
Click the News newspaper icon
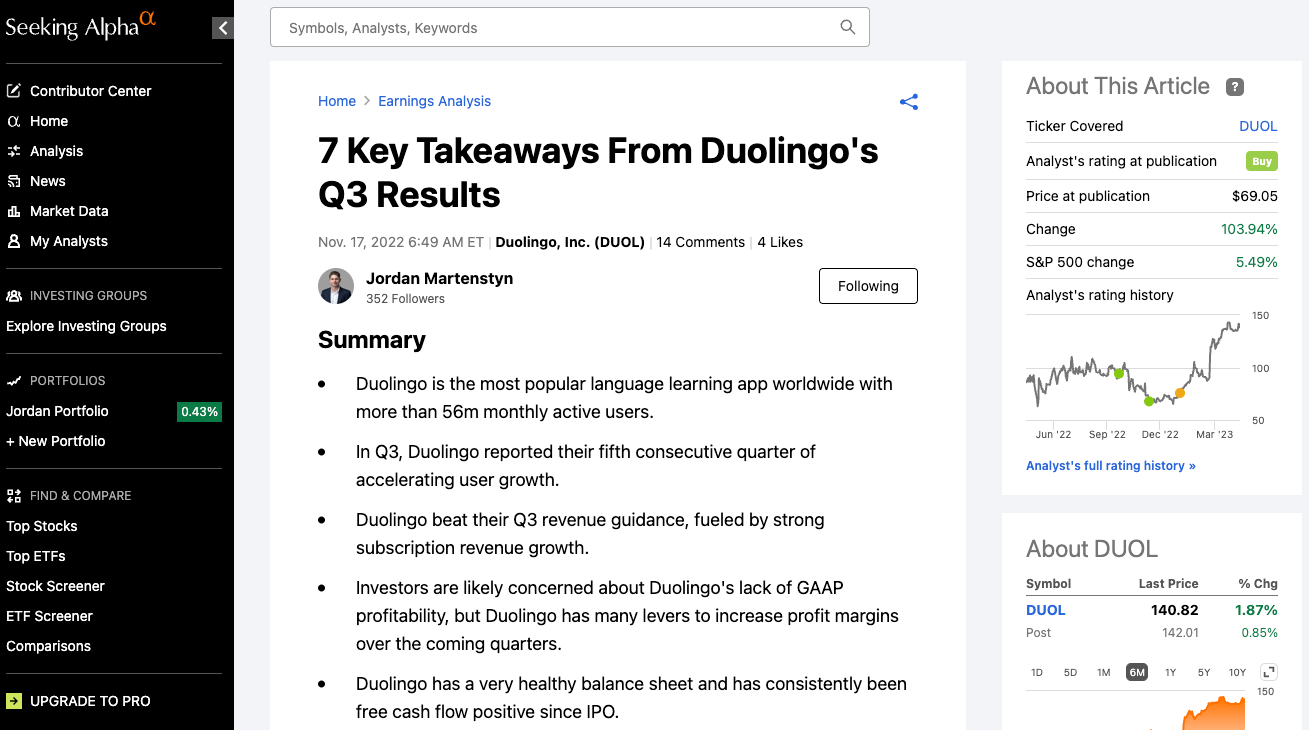pyautogui.click(x=14, y=181)
